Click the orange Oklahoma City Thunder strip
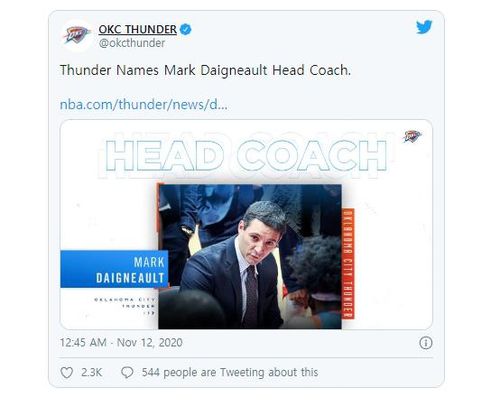Viewport: 500px width, 406px height. (348, 263)
